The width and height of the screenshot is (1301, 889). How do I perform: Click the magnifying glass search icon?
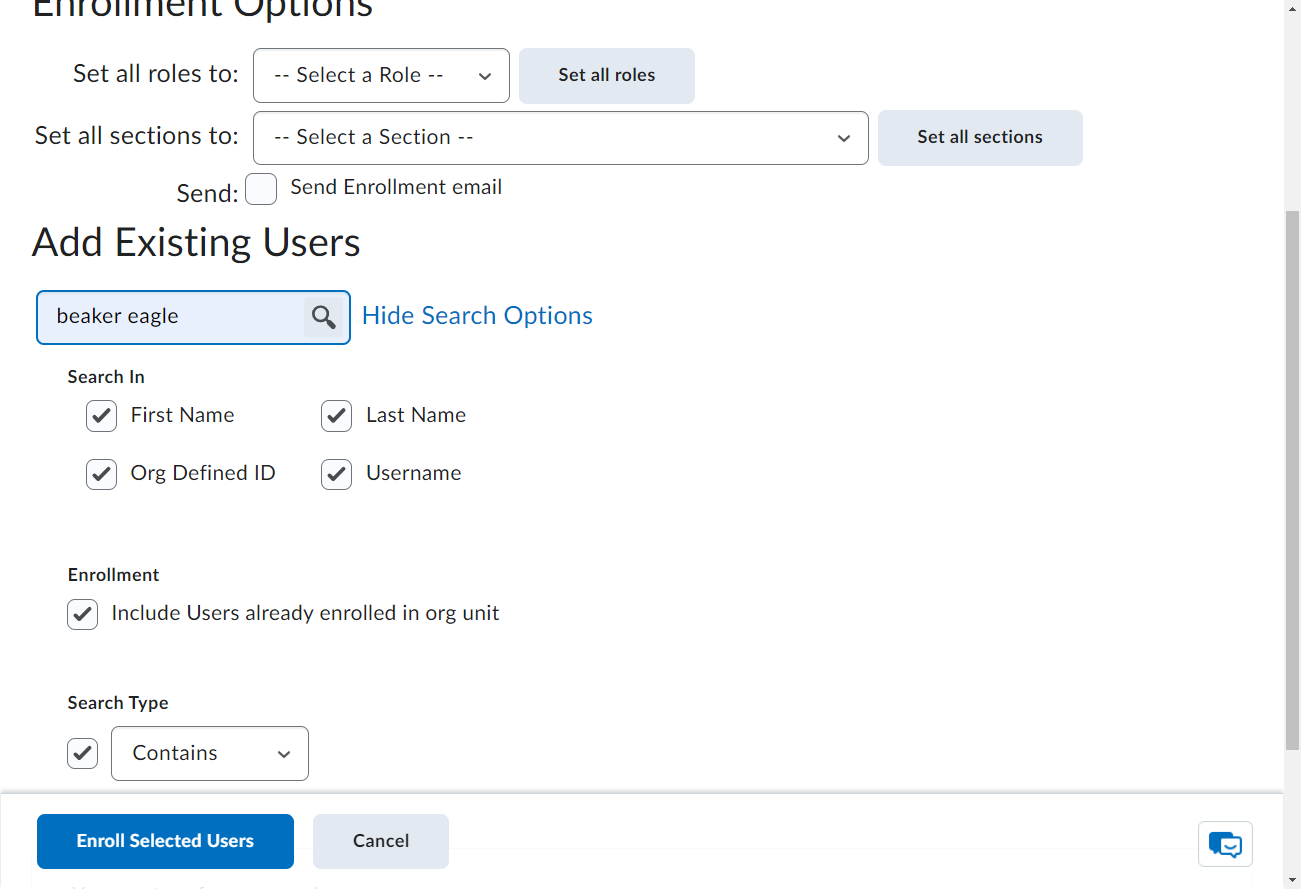[323, 317]
